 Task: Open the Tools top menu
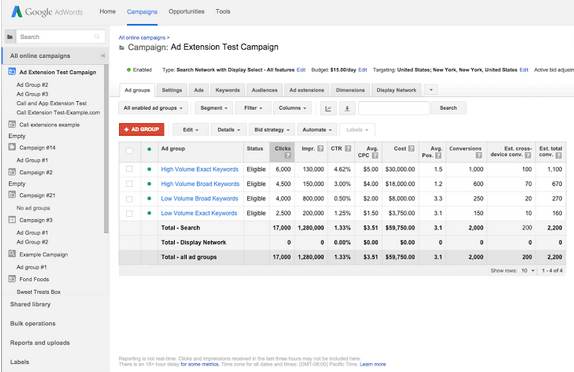point(223,12)
